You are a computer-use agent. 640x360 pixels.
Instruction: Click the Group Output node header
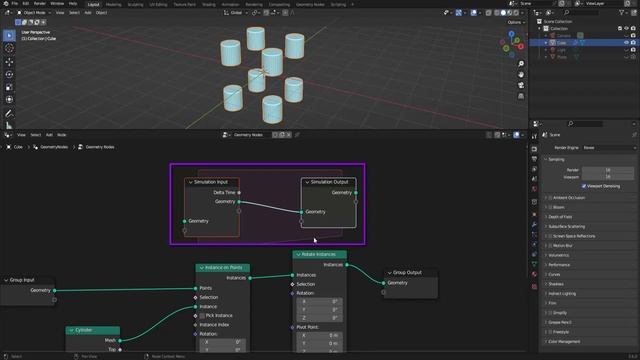(411, 273)
